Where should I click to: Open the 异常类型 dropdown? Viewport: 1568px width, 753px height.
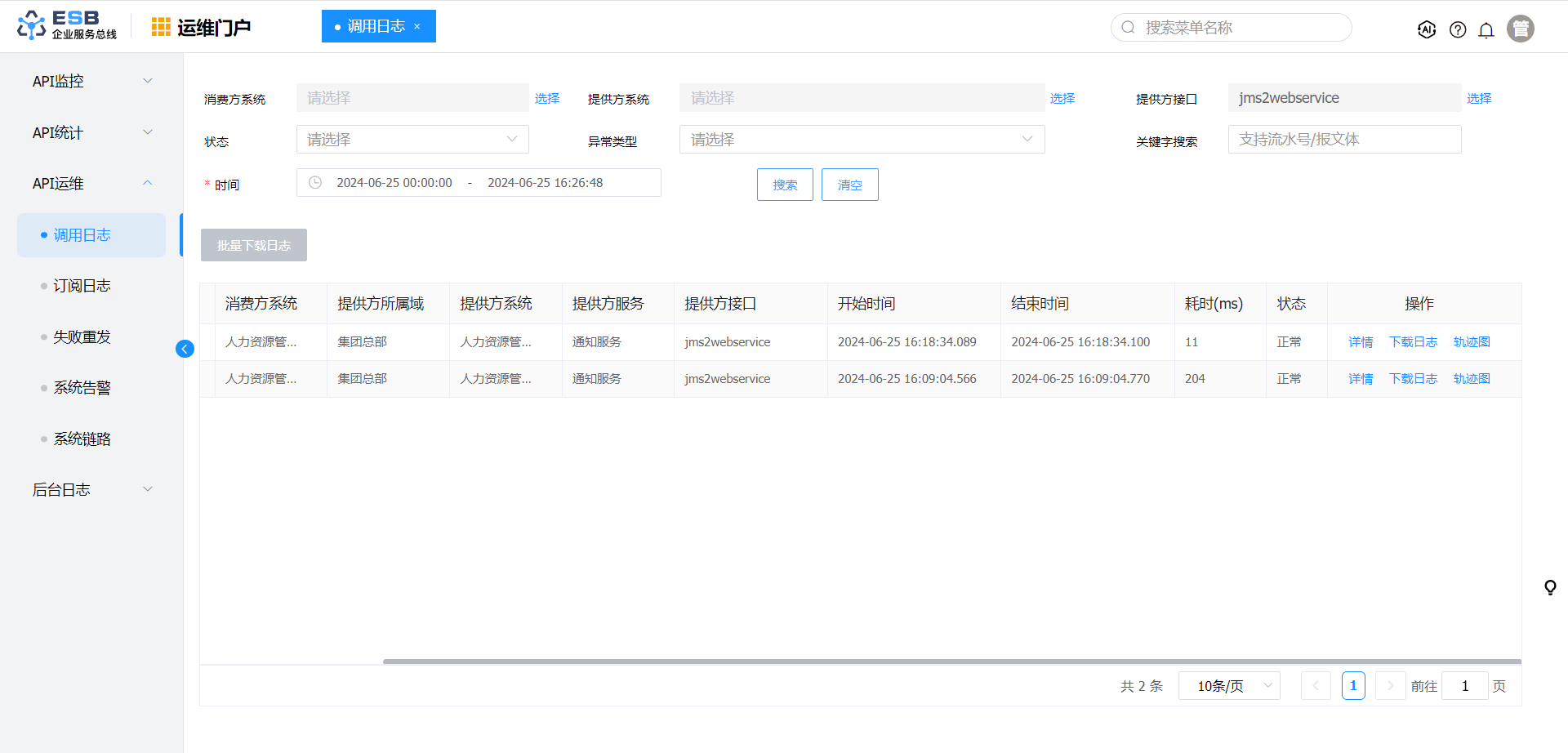pyautogui.click(x=862, y=140)
